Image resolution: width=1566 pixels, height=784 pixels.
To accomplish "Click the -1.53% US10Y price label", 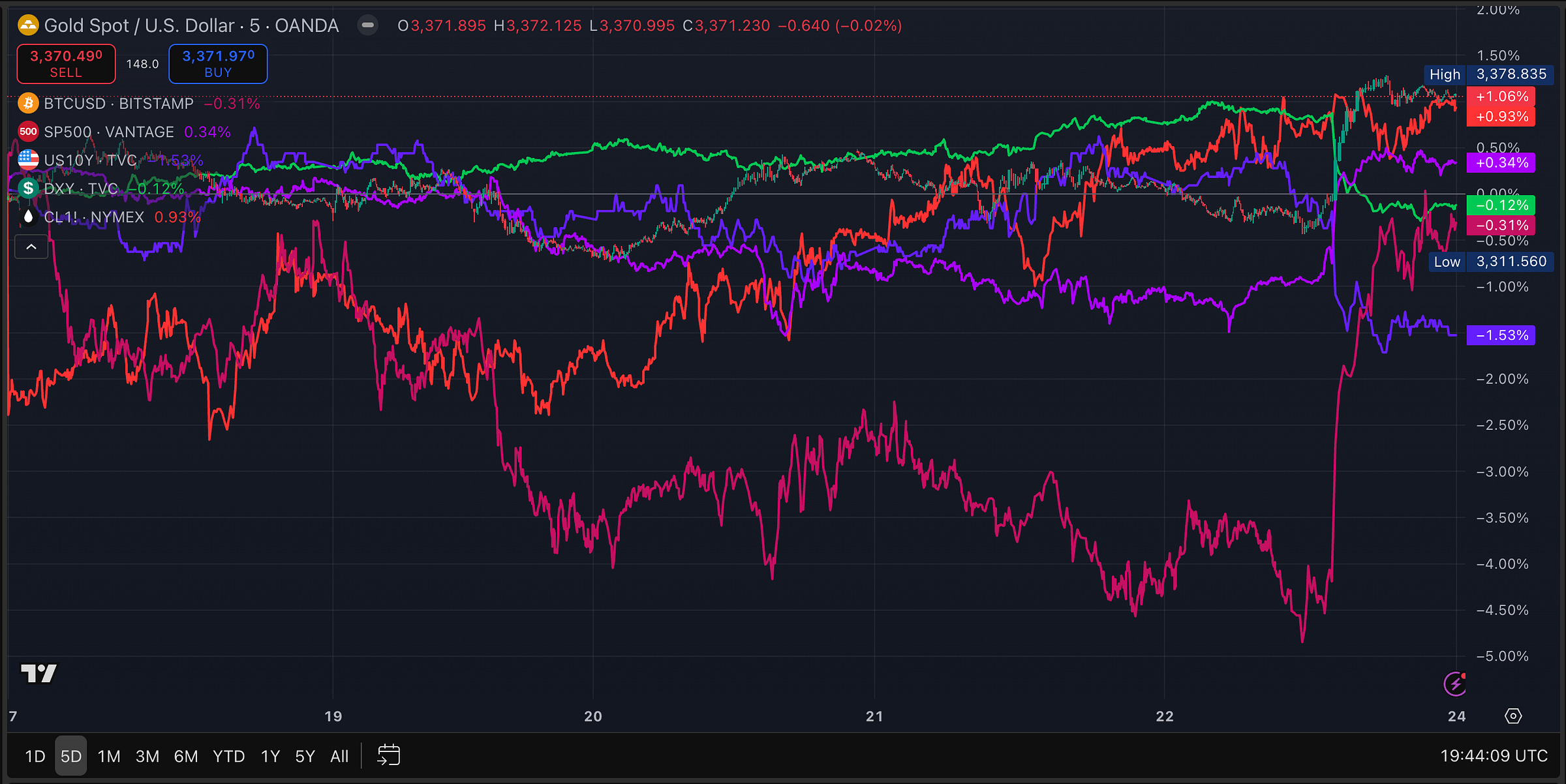I will point(1501,335).
